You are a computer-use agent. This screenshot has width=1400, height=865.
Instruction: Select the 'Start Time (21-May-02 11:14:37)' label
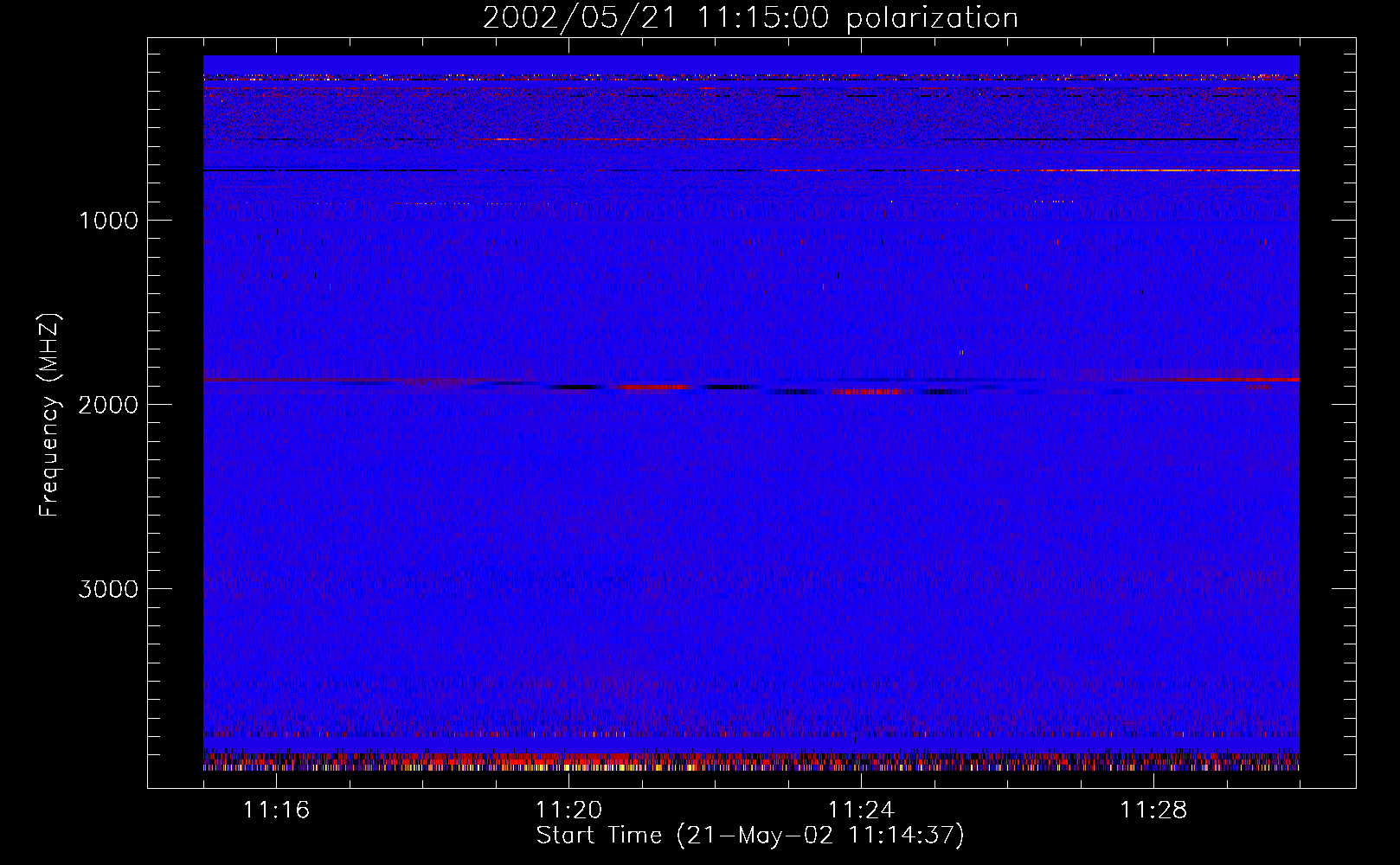[x=750, y=836]
